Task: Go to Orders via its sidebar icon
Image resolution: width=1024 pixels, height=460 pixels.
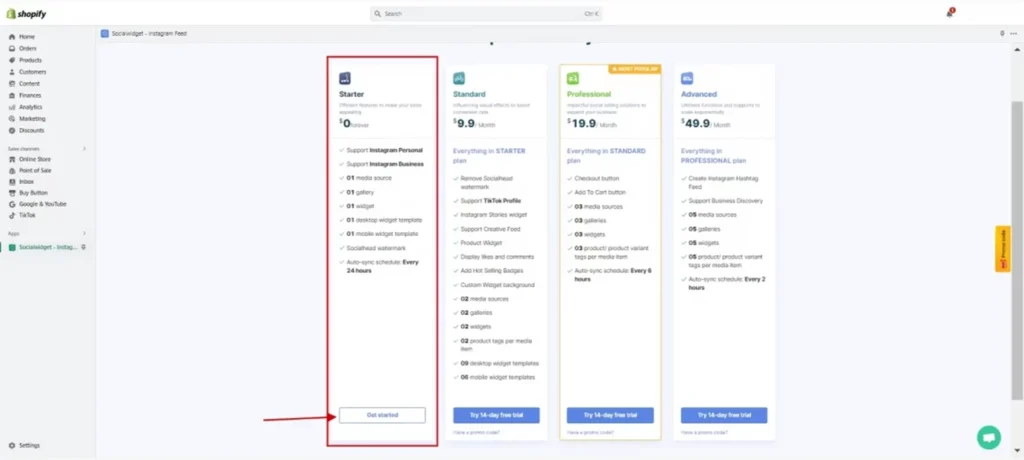Action: tap(12, 48)
